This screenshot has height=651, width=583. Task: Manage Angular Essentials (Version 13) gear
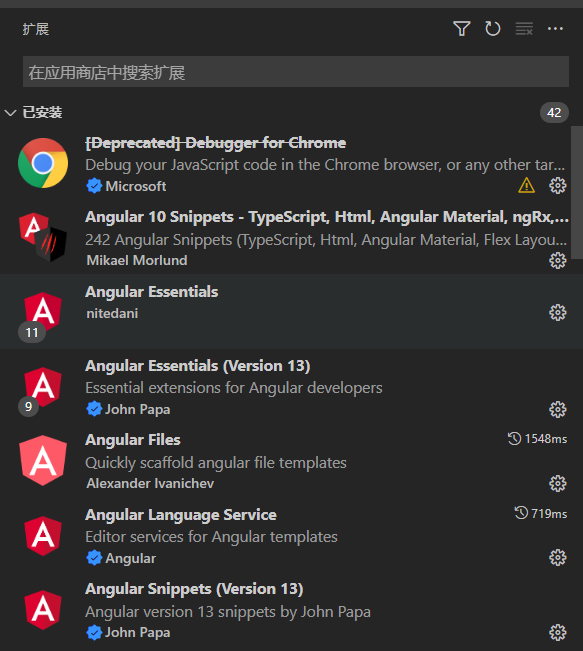(x=558, y=409)
